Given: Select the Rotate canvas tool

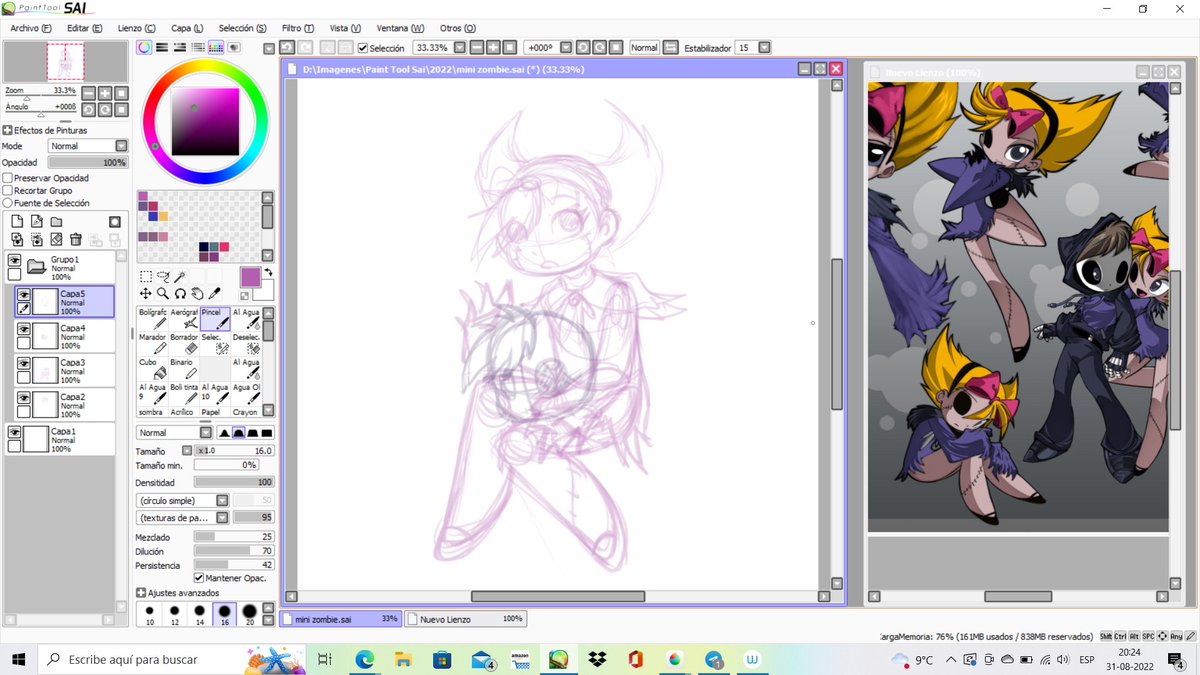Looking at the screenshot, I should pos(180,294).
